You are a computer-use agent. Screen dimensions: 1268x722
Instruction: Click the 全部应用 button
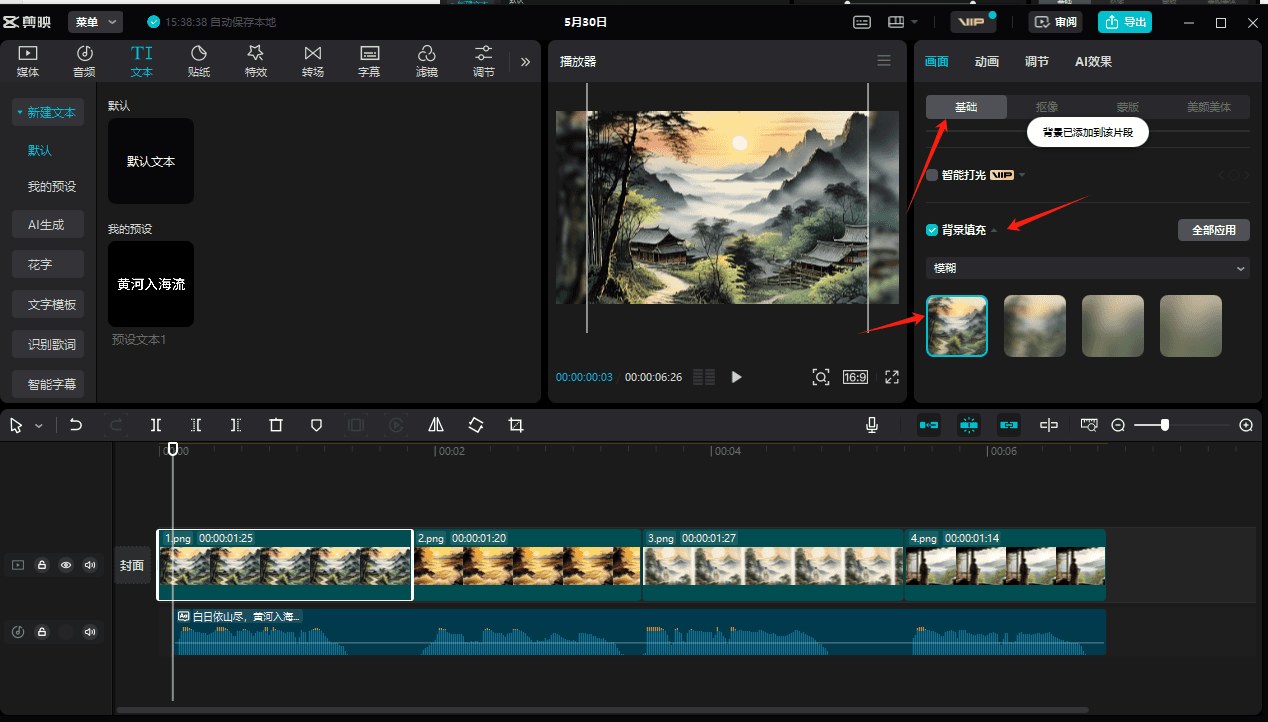pyautogui.click(x=1214, y=230)
